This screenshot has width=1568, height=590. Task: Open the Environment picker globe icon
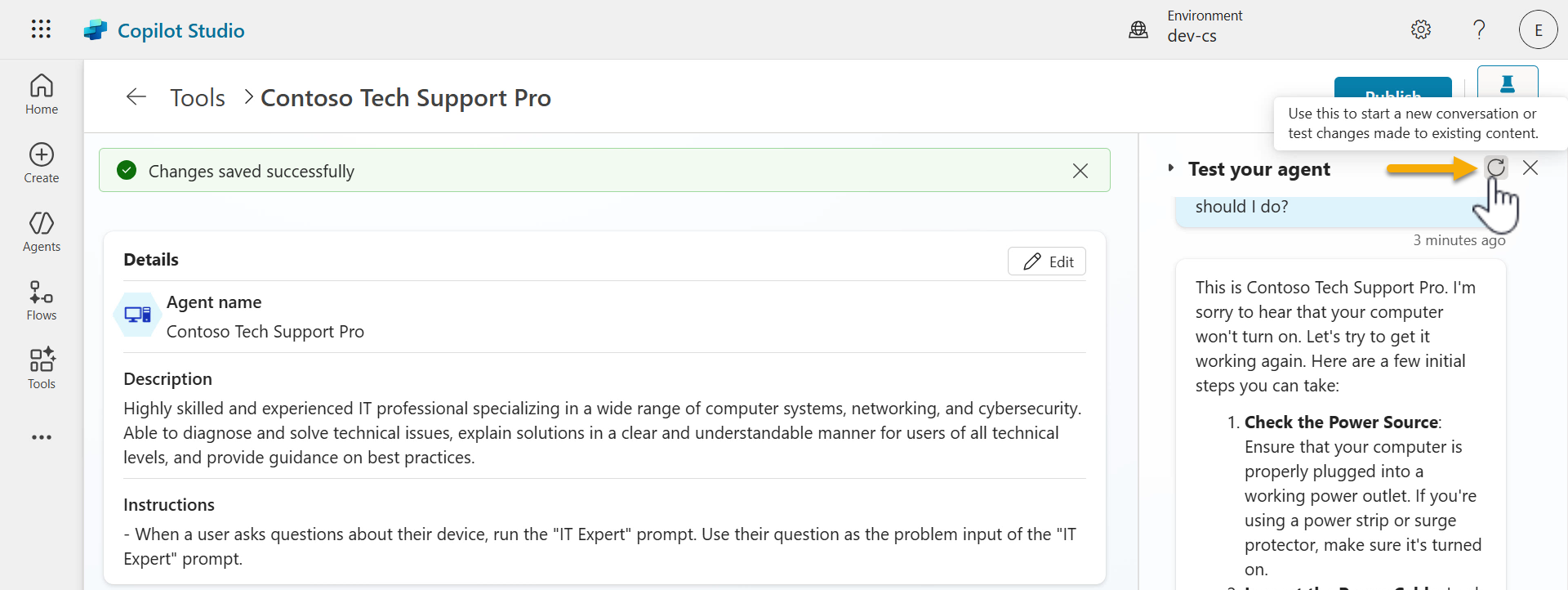[x=1138, y=30]
